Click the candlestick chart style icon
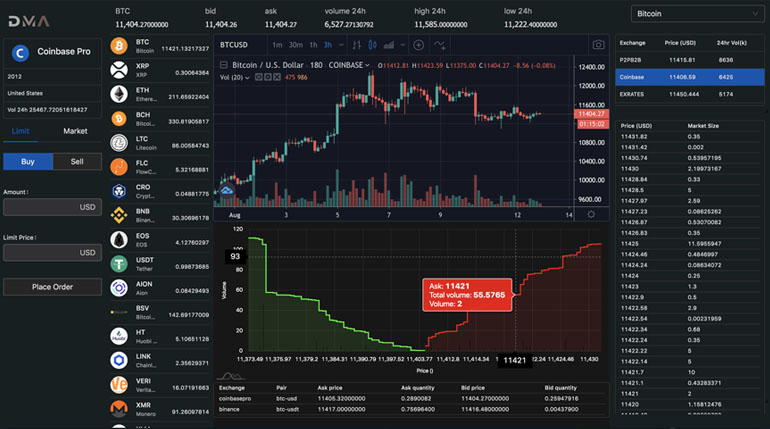Image resolution: width=770 pixels, height=429 pixels. (372, 45)
